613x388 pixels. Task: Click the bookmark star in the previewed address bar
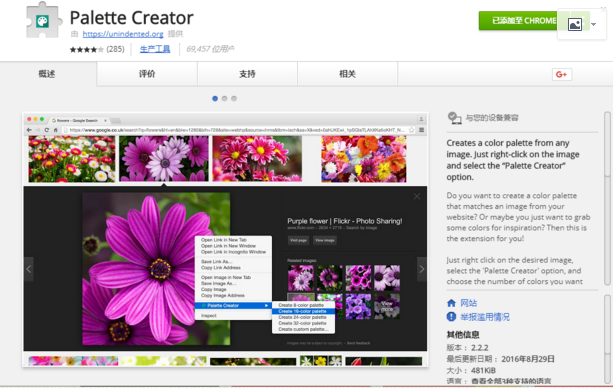tap(412, 130)
